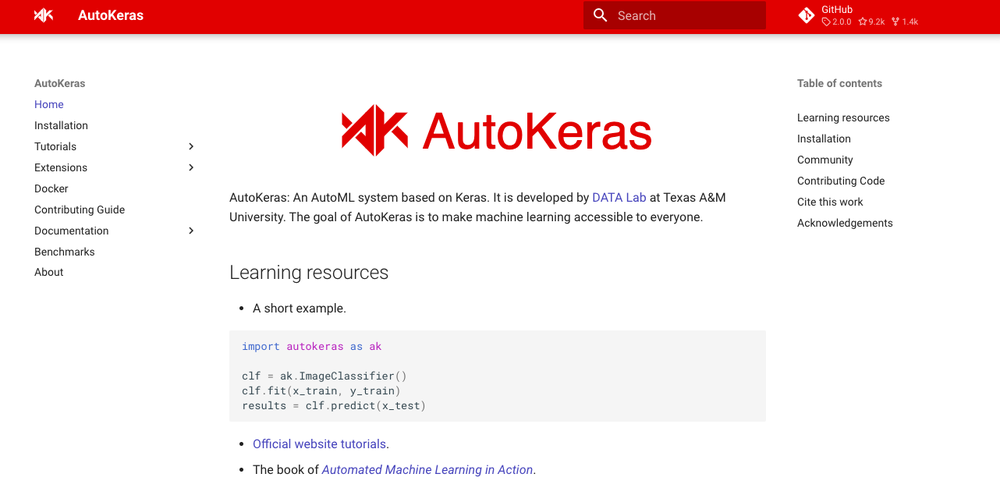Expand the Extensions section chevron

point(191,168)
